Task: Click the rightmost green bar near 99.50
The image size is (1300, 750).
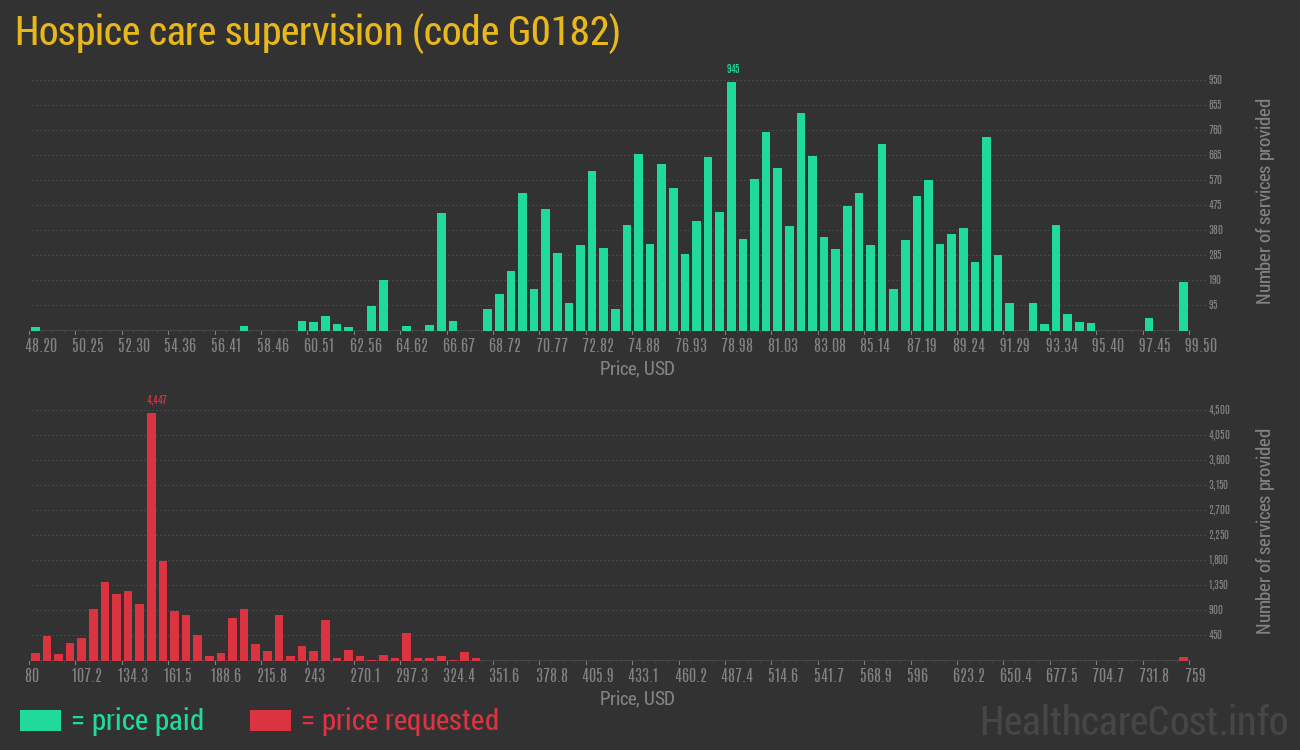Action: click(1183, 306)
